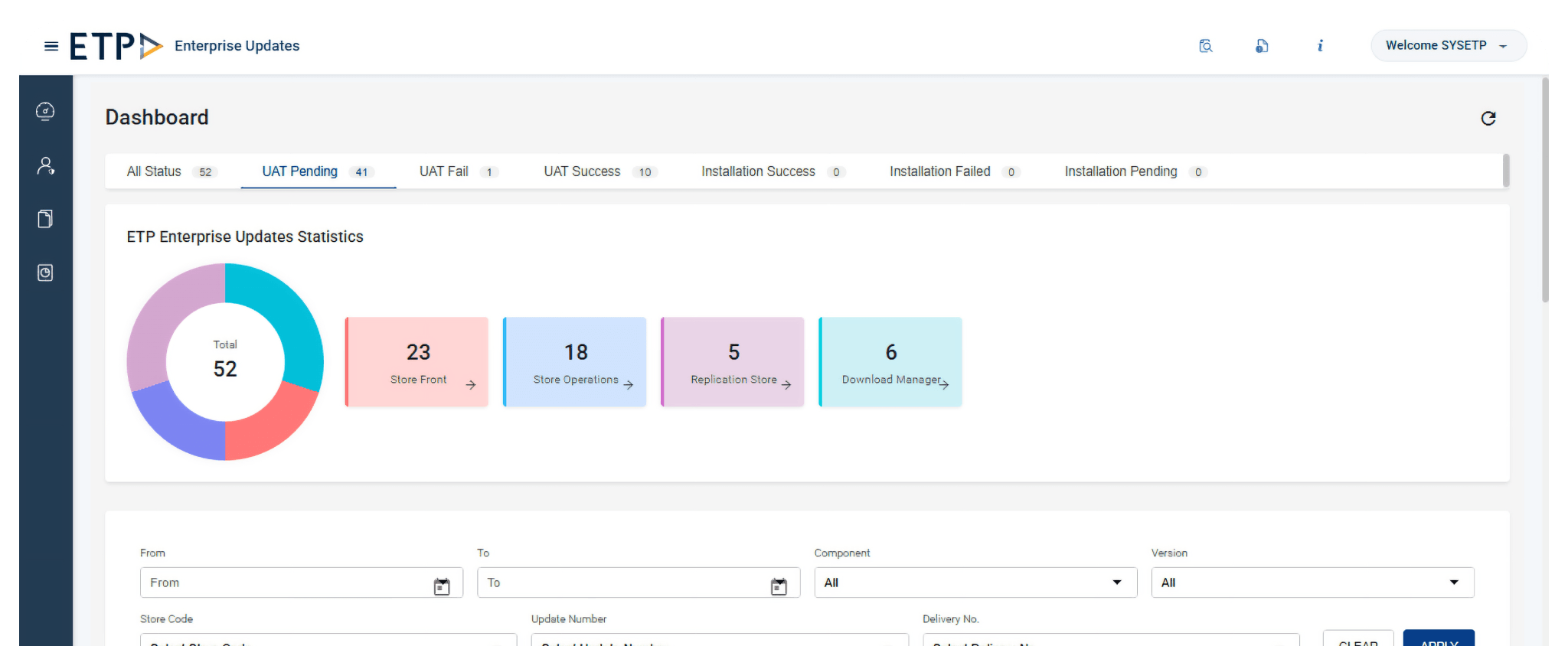Open the To date calendar picker

coord(779,586)
